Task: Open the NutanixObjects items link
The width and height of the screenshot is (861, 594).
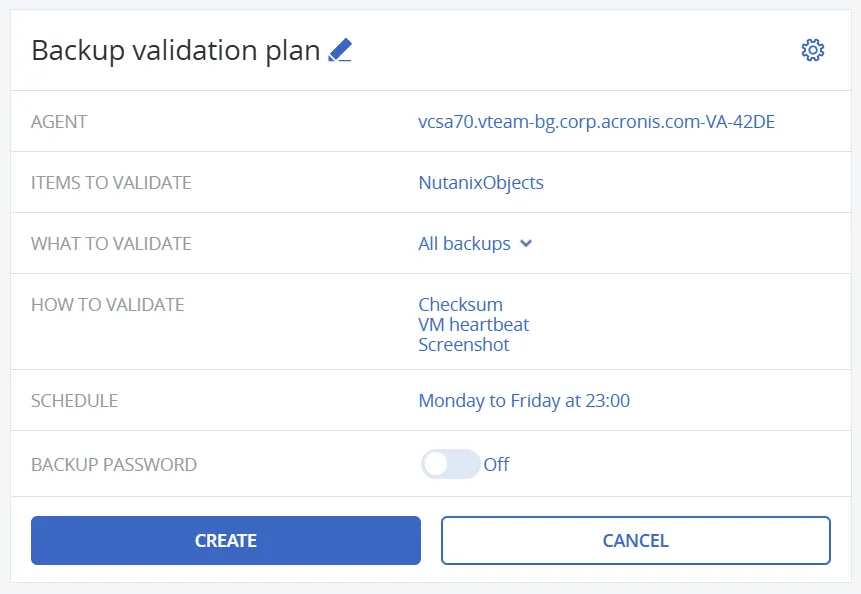Action: point(481,183)
